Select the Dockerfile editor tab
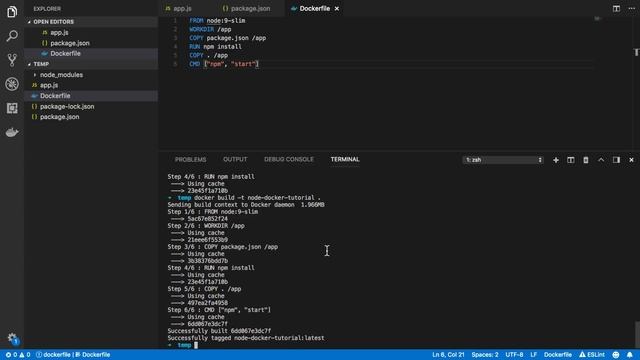640x360 pixels. (x=314, y=9)
